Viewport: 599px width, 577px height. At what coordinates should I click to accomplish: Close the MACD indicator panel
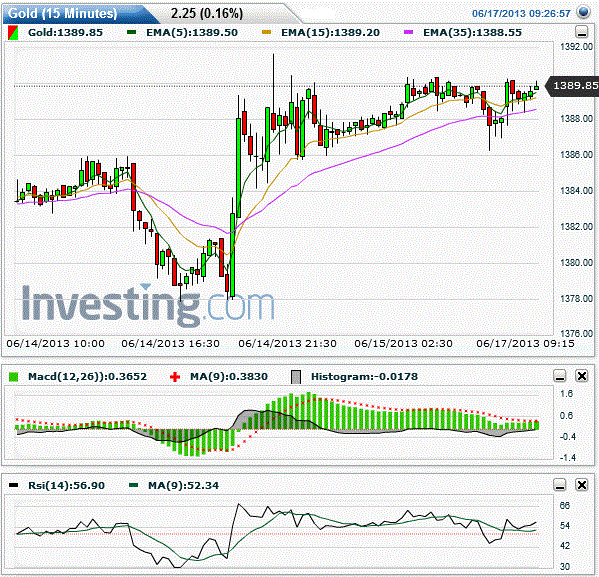(x=581, y=376)
